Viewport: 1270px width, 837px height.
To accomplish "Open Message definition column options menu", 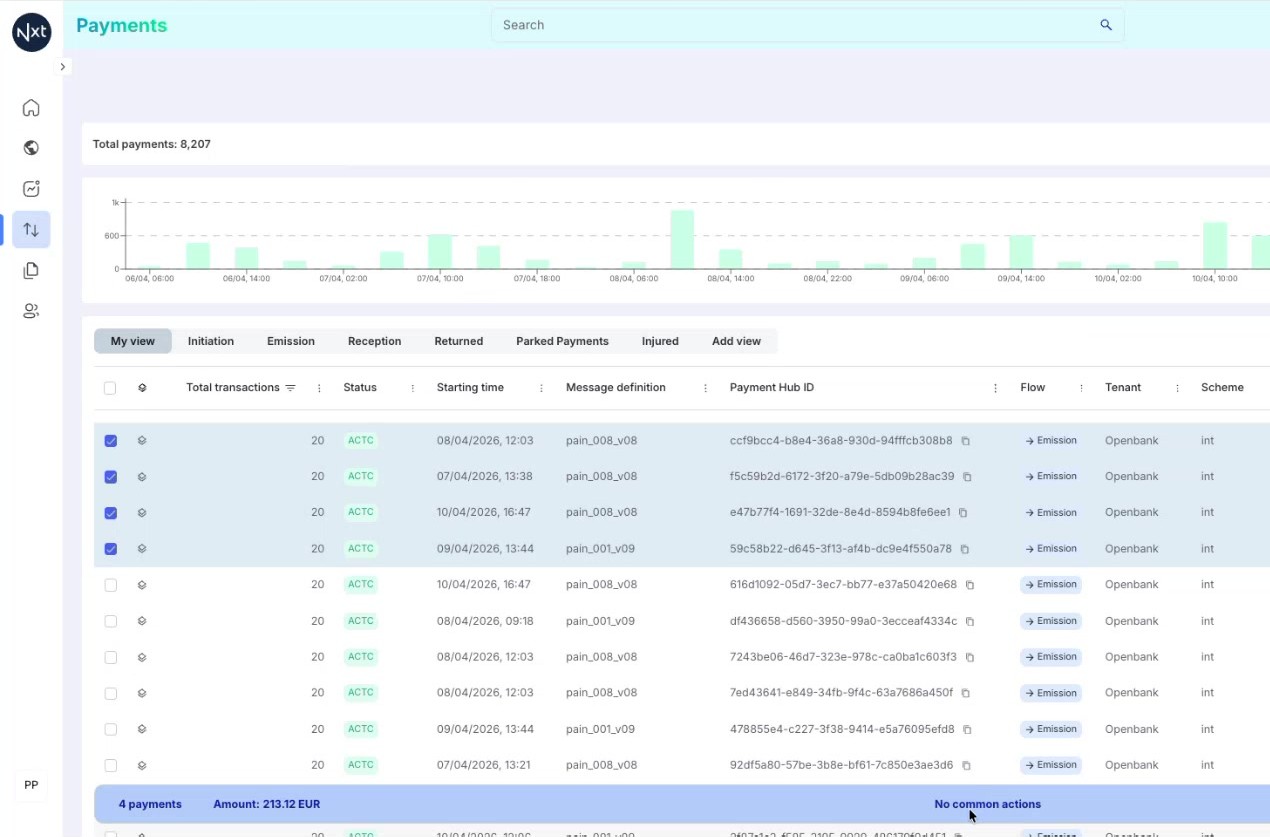I will click(705, 388).
